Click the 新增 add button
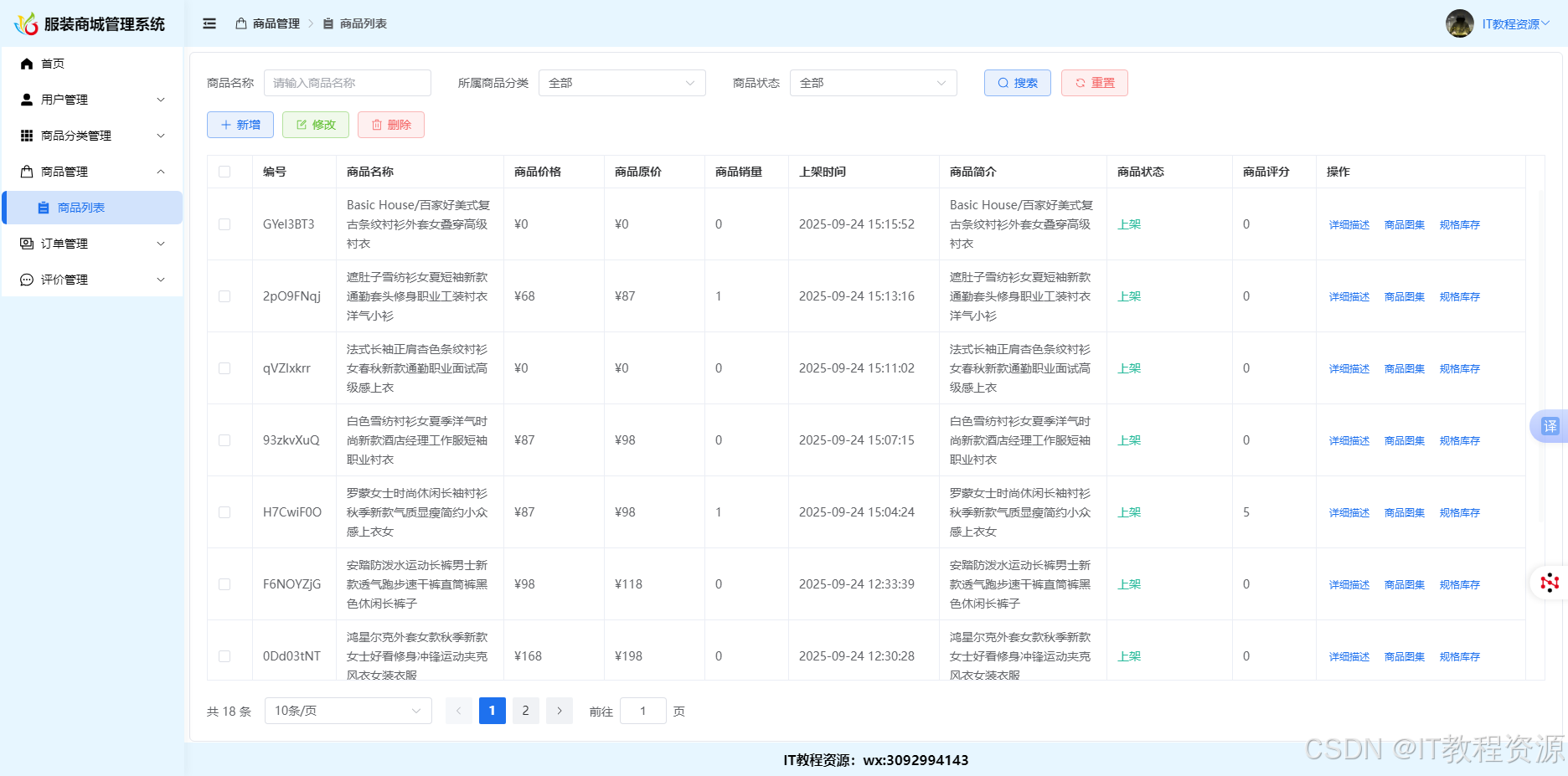 [240, 125]
